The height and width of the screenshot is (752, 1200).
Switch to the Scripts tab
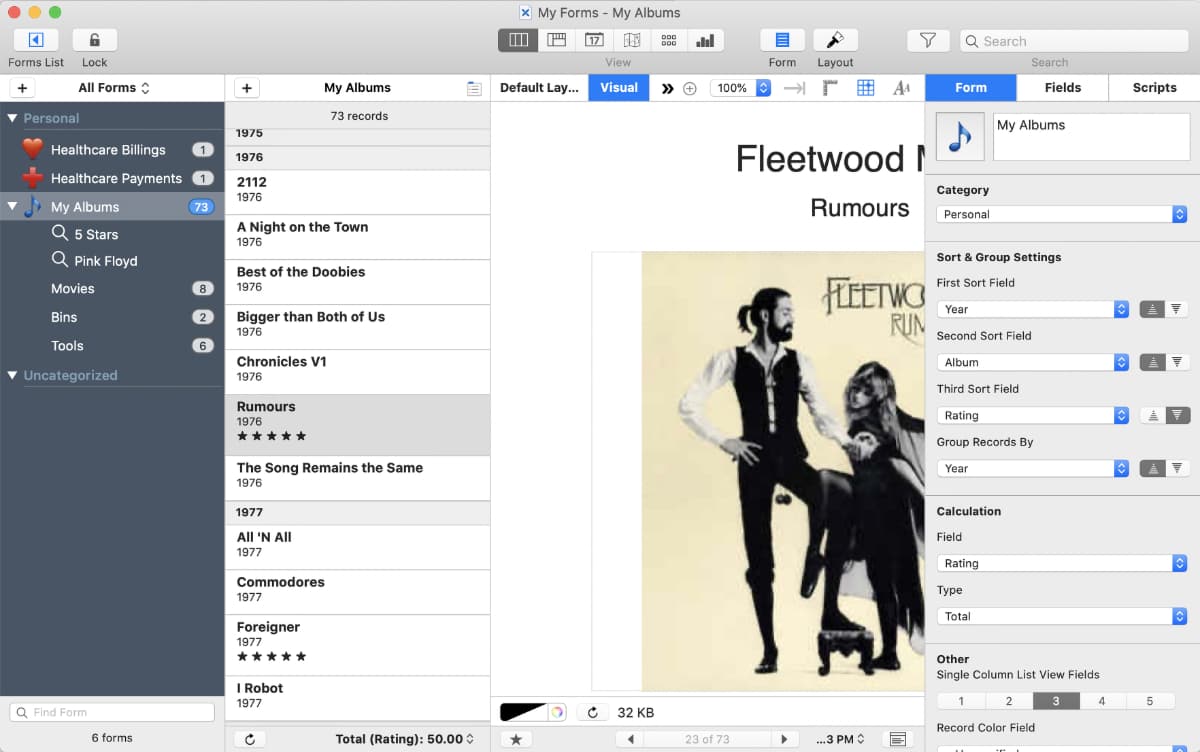(1154, 88)
